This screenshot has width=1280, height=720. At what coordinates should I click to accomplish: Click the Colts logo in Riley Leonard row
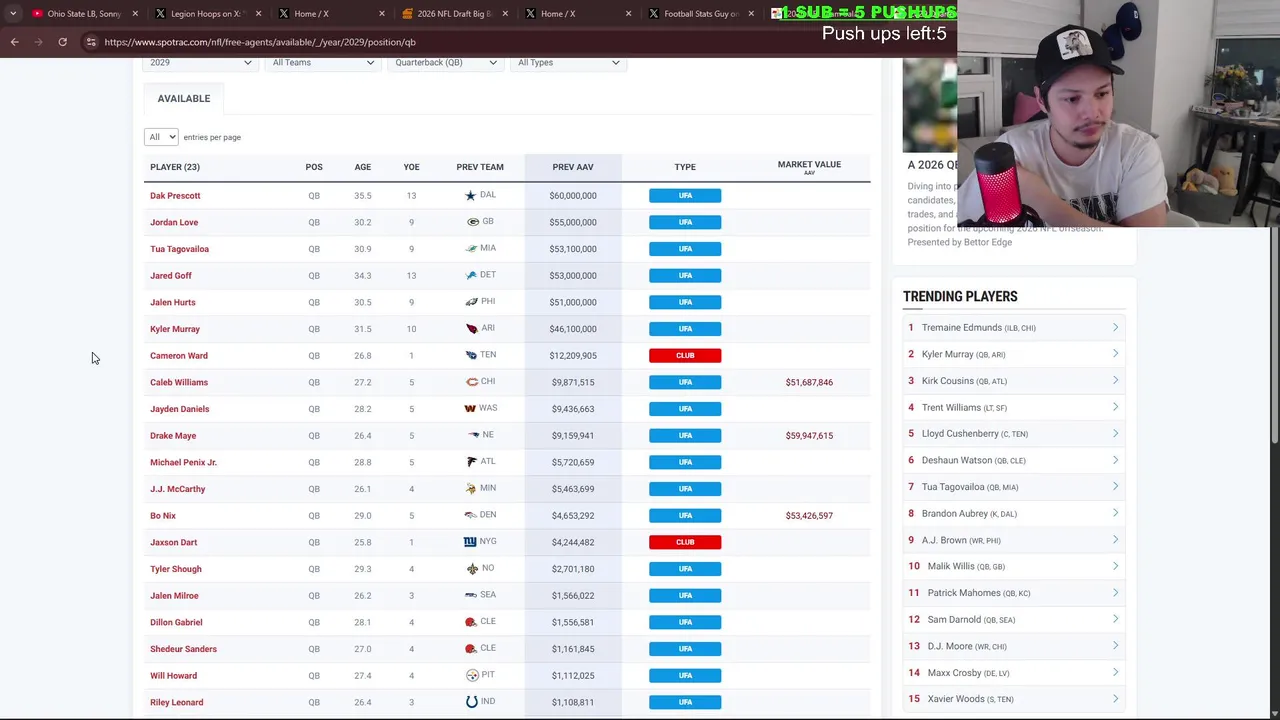(472, 701)
